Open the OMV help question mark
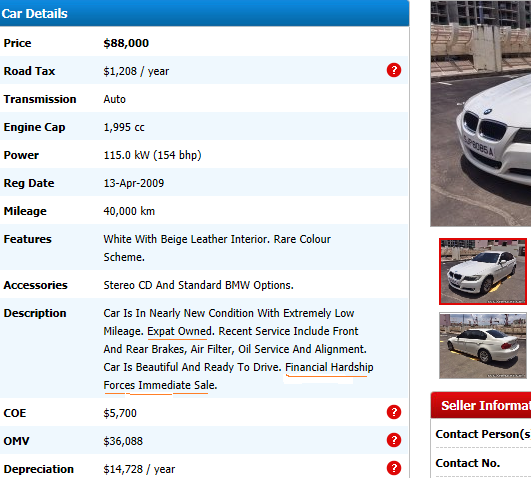The width and height of the screenshot is (531, 478). (394, 440)
